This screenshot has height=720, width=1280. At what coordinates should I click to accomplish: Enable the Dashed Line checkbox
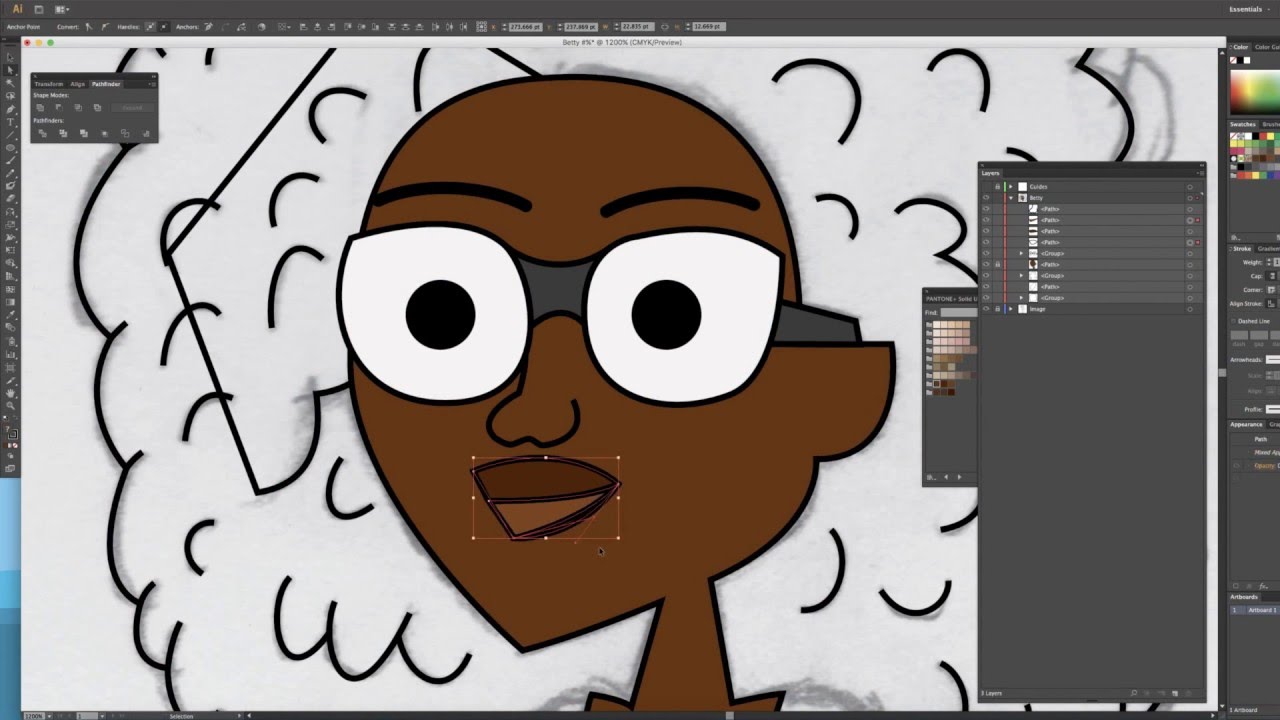(1233, 321)
